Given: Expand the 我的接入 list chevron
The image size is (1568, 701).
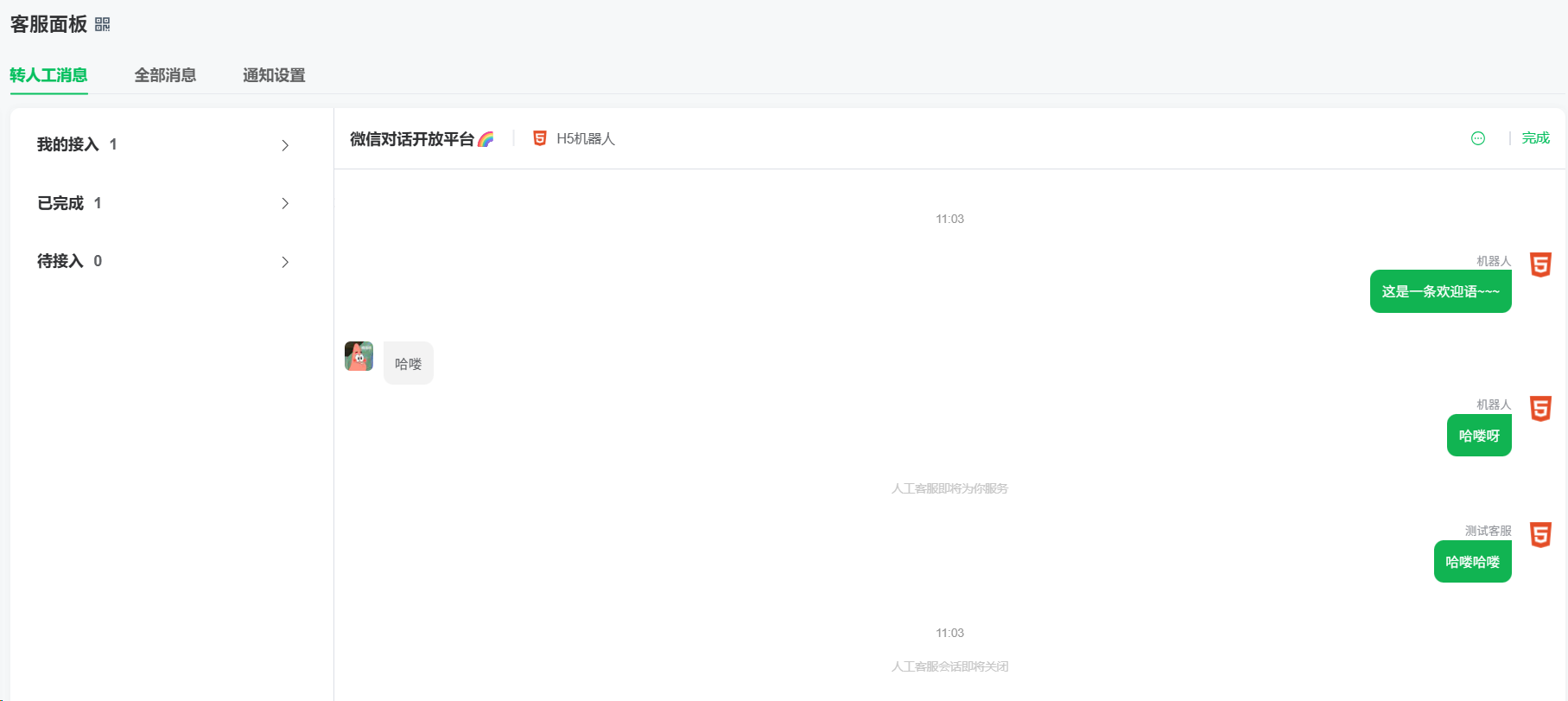Looking at the screenshot, I should [x=285, y=145].
